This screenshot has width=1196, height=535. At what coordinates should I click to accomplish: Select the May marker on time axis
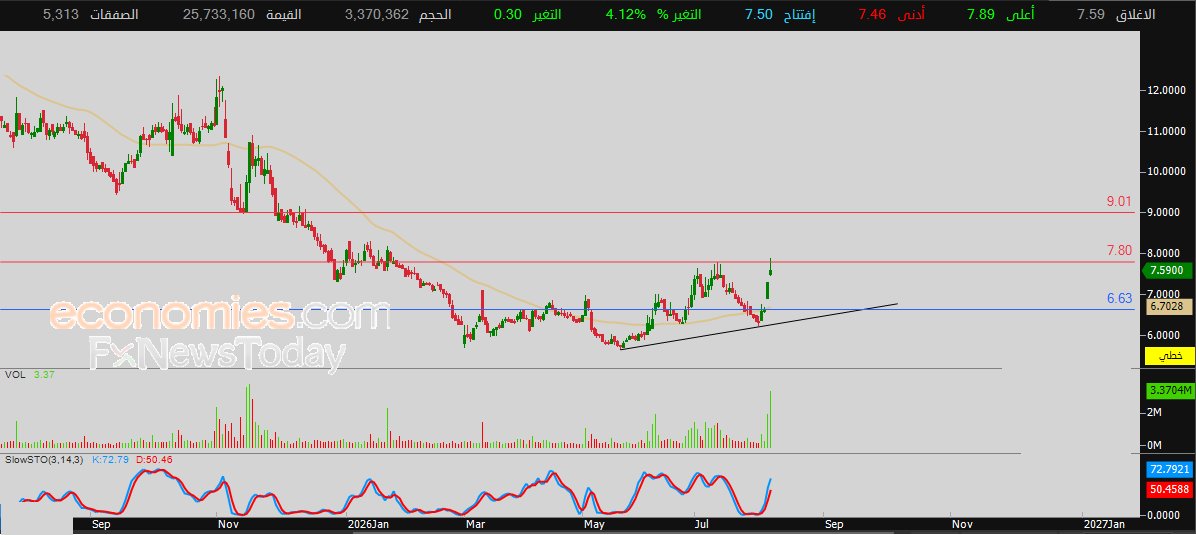594,524
